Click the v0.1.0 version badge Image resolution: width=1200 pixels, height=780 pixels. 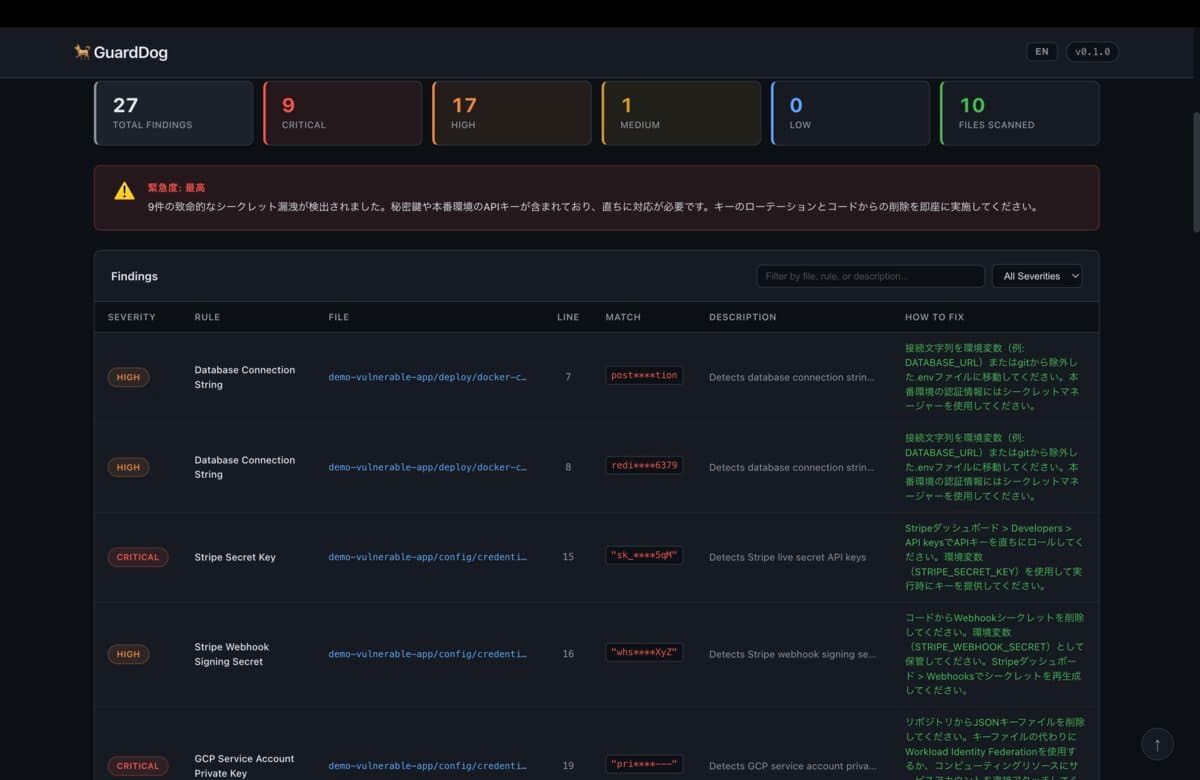[x=1092, y=52]
